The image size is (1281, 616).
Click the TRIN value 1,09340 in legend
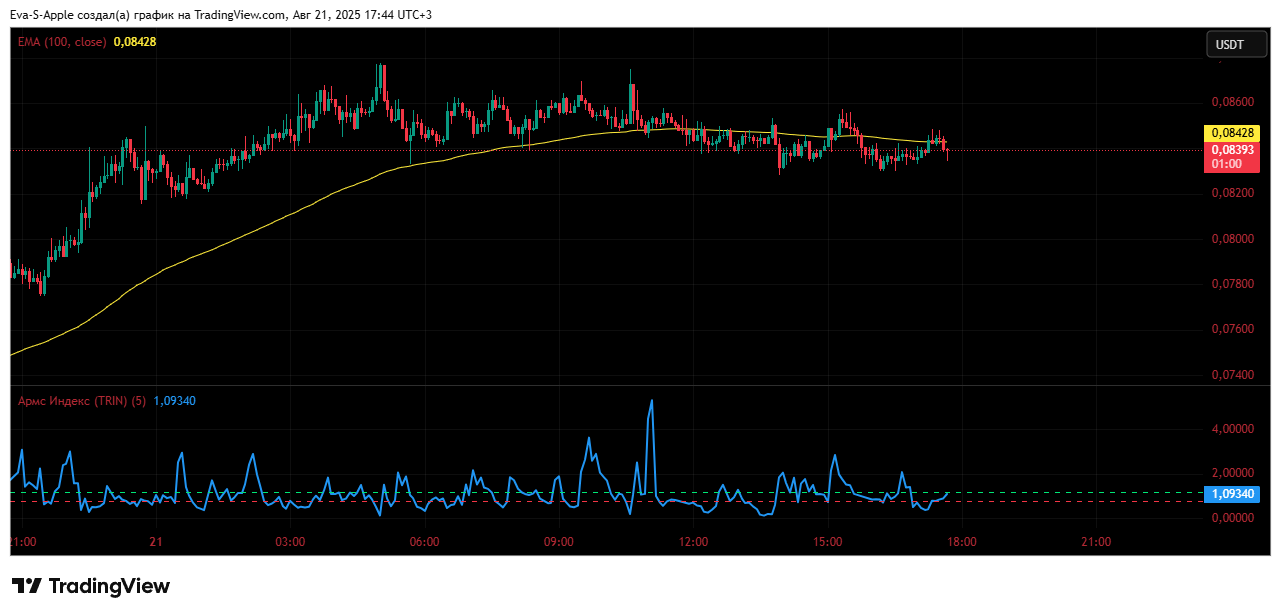tap(175, 401)
